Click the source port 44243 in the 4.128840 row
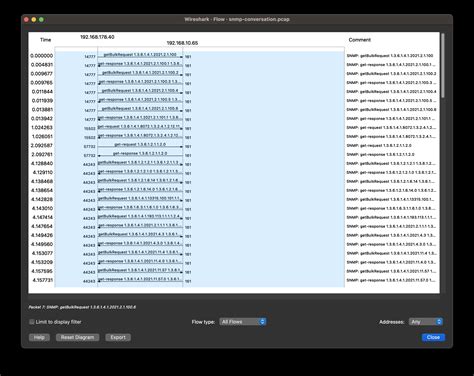 tap(89, 165)
